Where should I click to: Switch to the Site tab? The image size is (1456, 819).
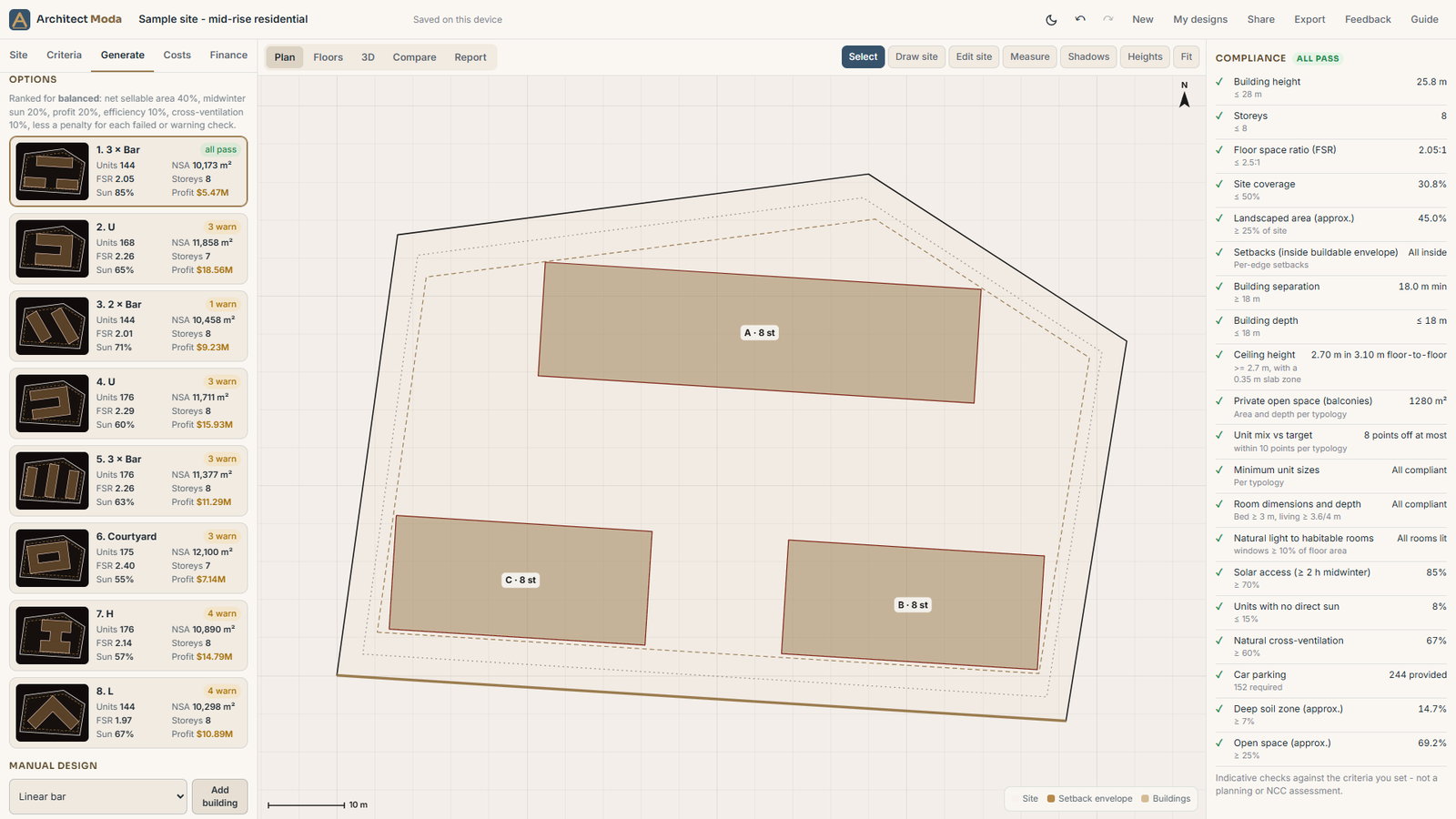pyautogui.click(x=18, y=56)
